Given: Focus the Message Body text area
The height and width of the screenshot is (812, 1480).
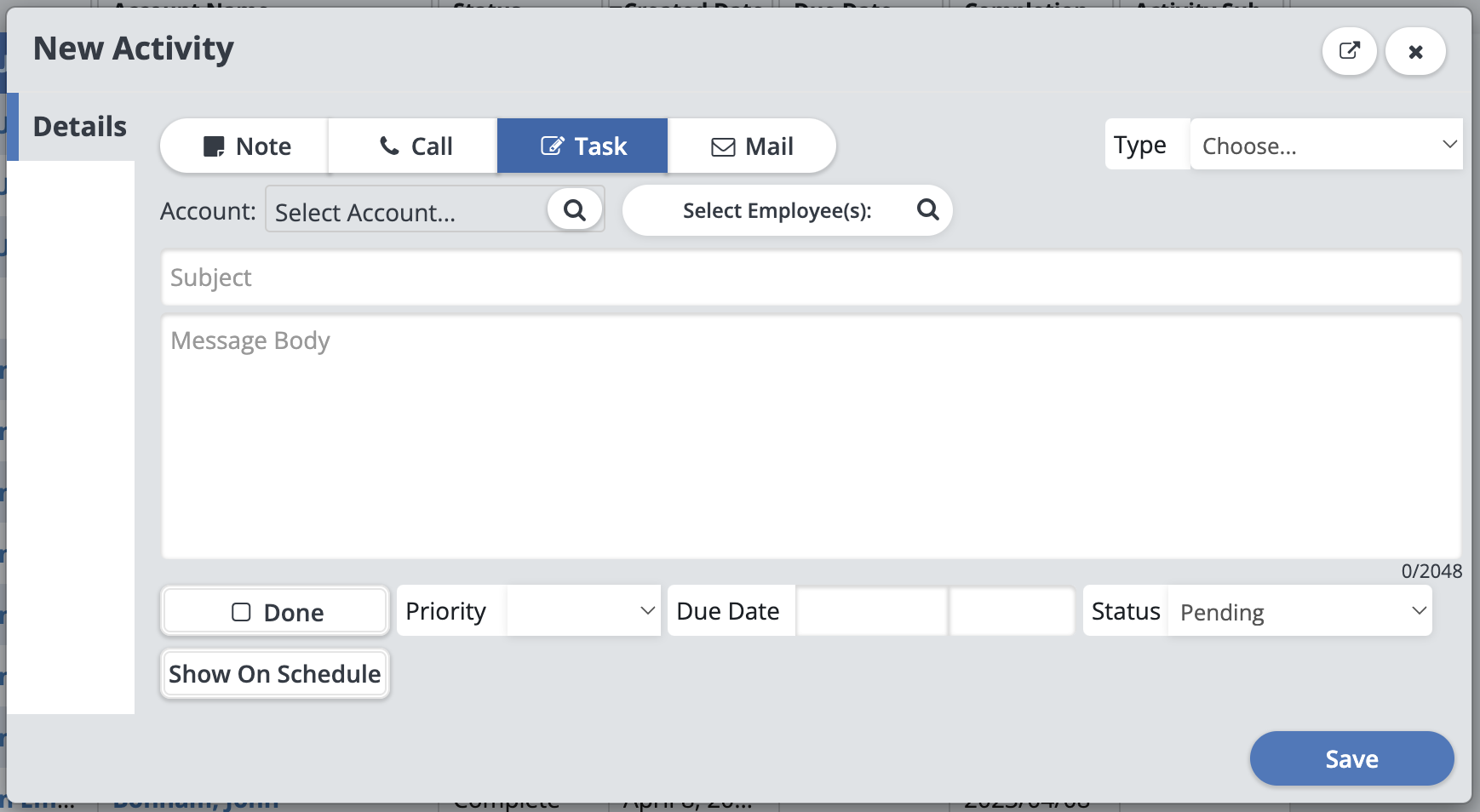Looking at the screenshot, I should [811, 437].
